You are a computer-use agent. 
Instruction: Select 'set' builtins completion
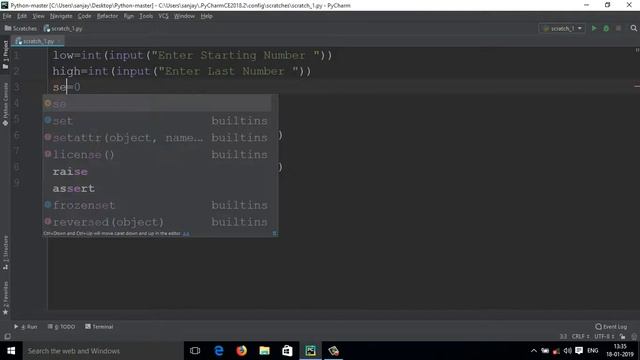pyautogui.click(x=158, y=121)
